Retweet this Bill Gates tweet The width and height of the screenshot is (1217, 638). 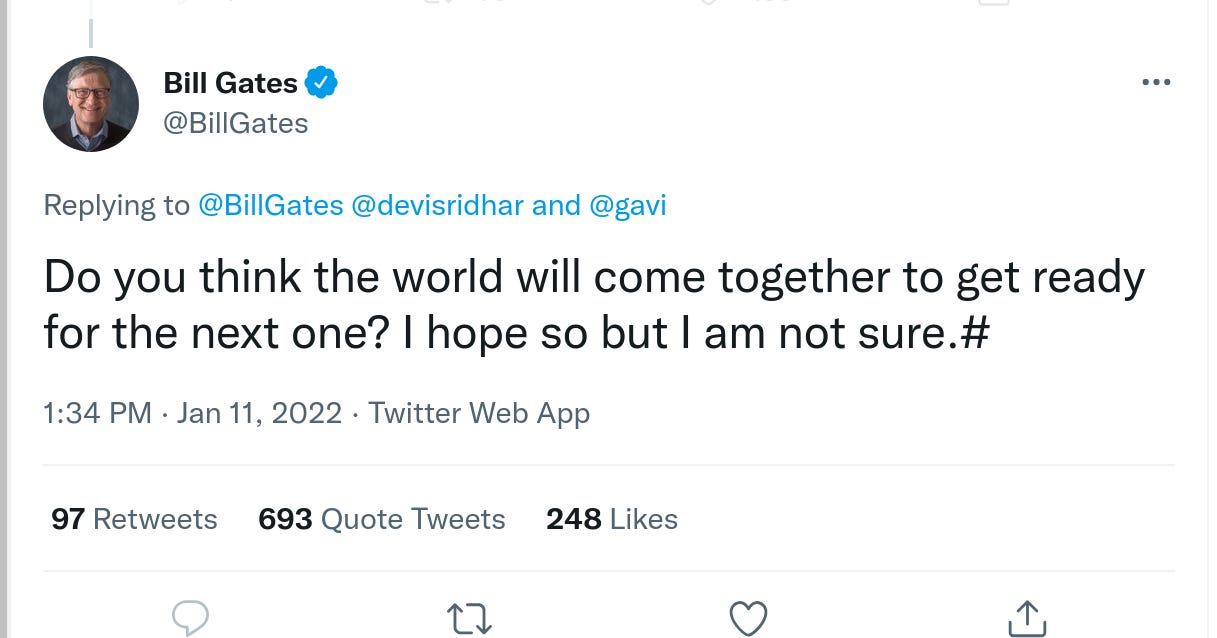point(468,618)
